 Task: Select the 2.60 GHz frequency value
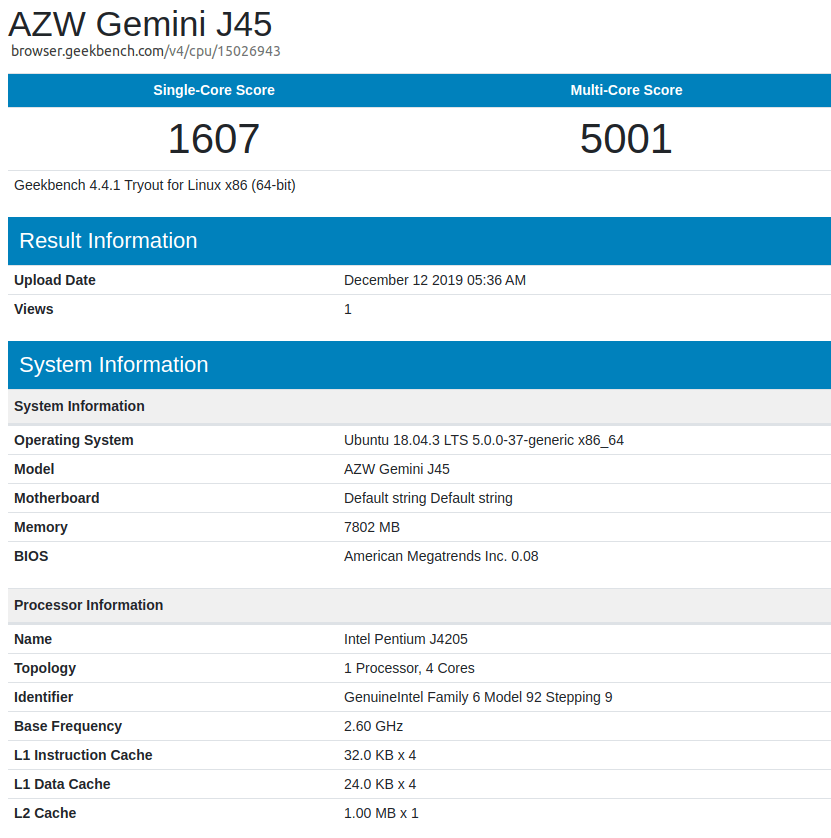point(373,726)
